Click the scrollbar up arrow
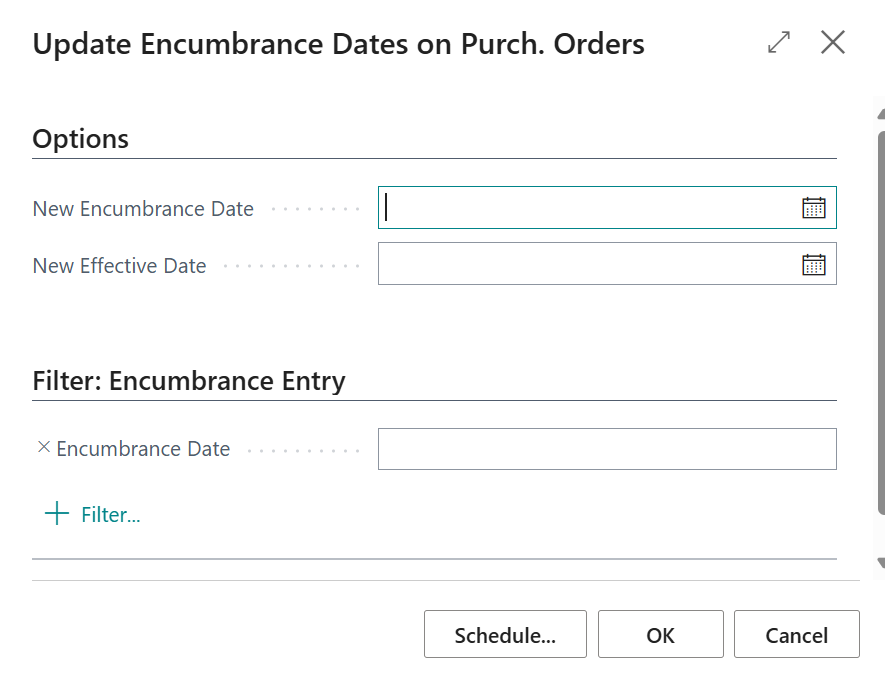885x691 pixels. [x=881, y=114]
